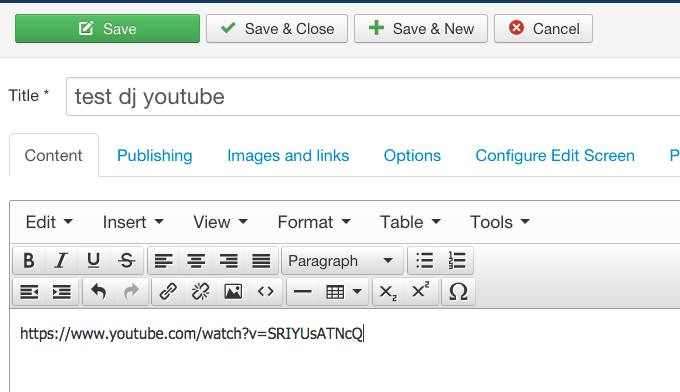Apply superscript formatting
This screenshot has width=680, height=392.
(x=421, y=292)
